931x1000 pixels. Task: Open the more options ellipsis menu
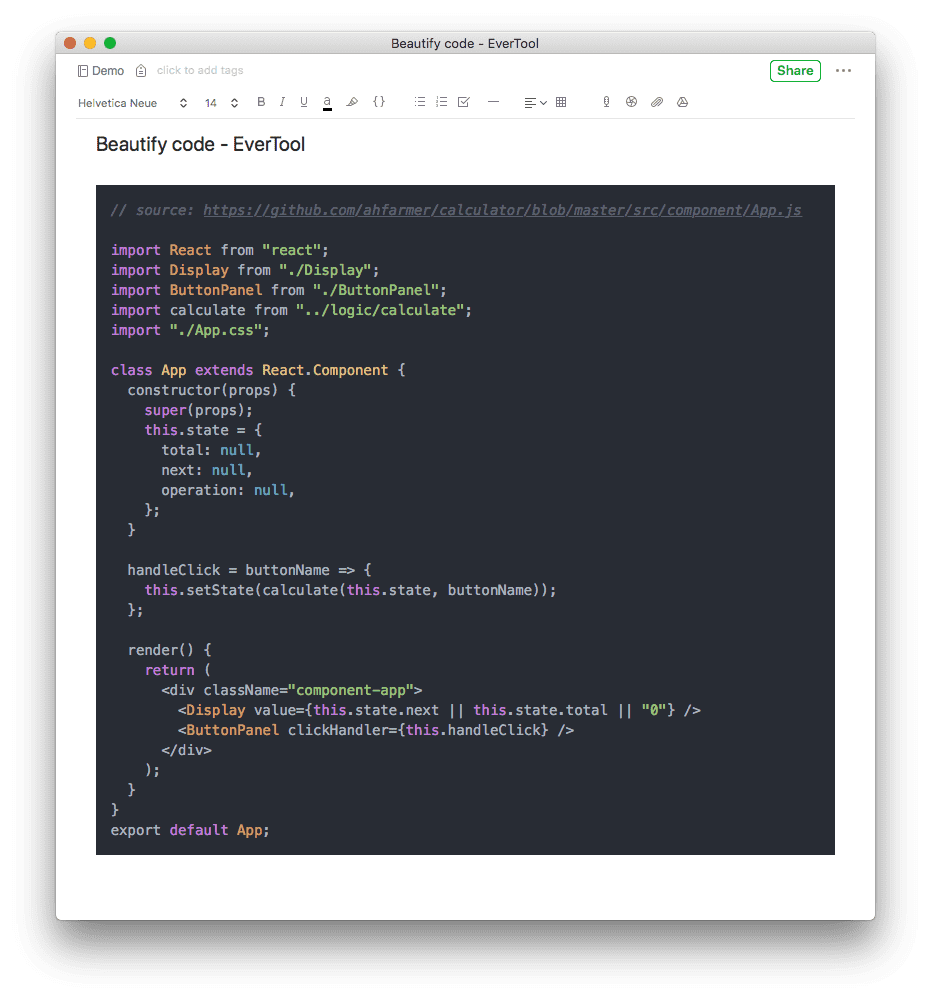843,70
